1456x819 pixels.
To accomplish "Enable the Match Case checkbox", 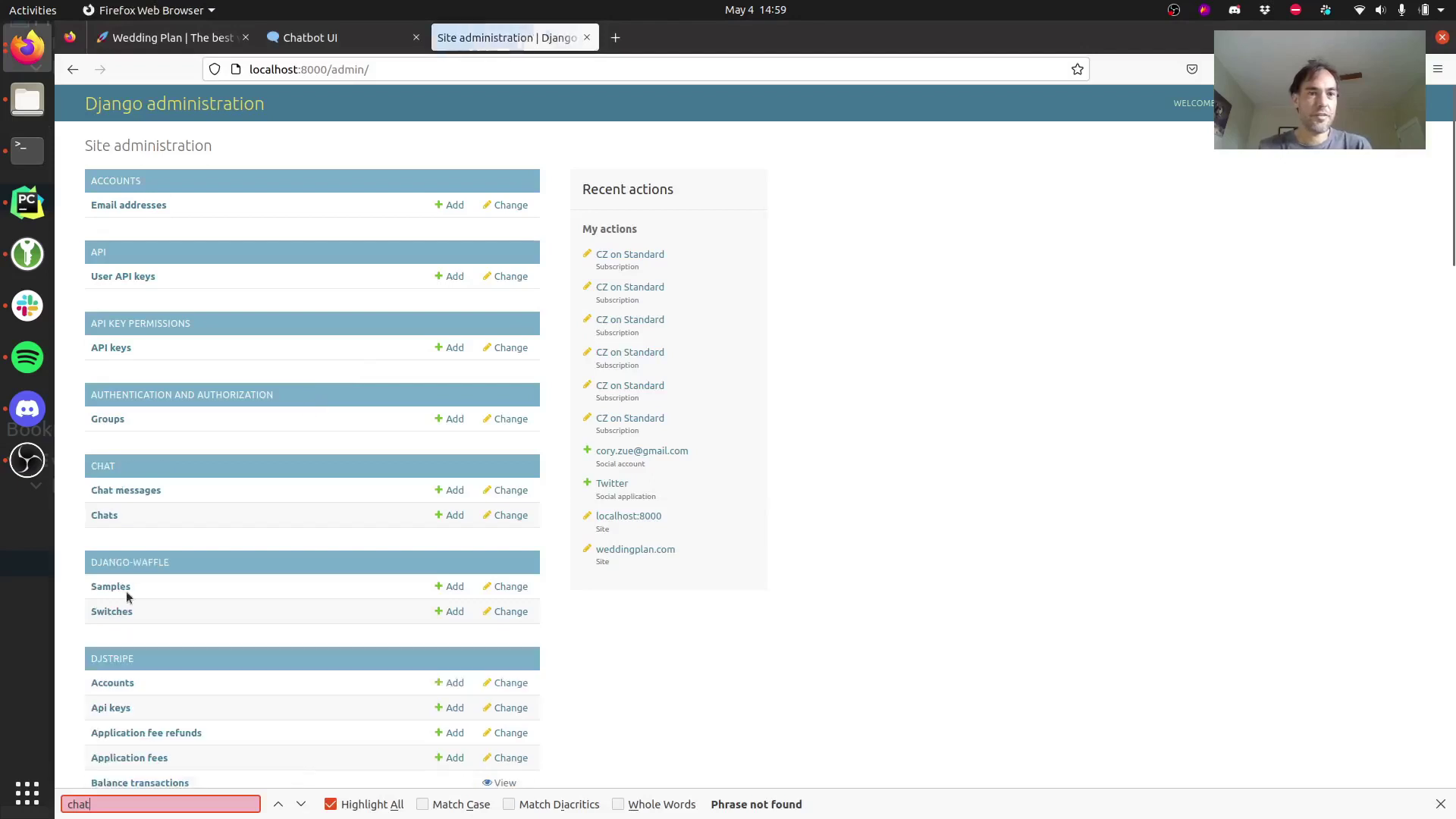I will 422,804.
